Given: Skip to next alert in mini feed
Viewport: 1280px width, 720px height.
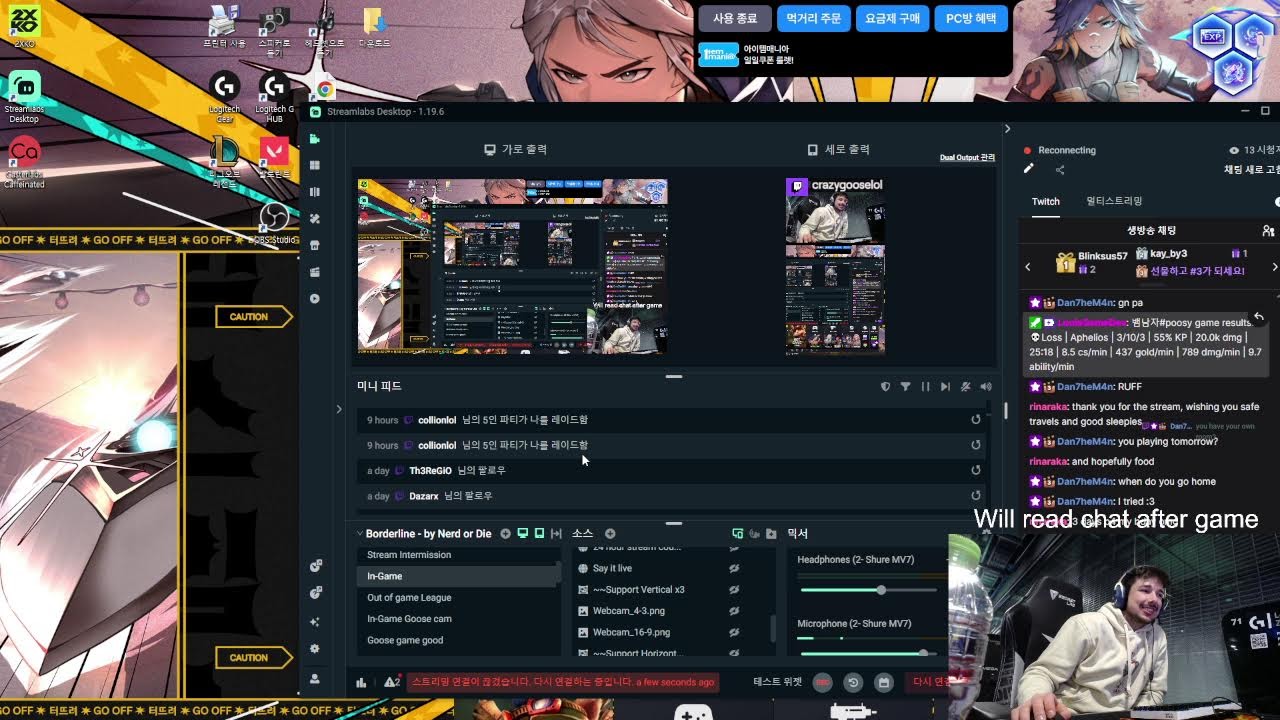Looking at the screenshot, I should click(x=945, y=386).
